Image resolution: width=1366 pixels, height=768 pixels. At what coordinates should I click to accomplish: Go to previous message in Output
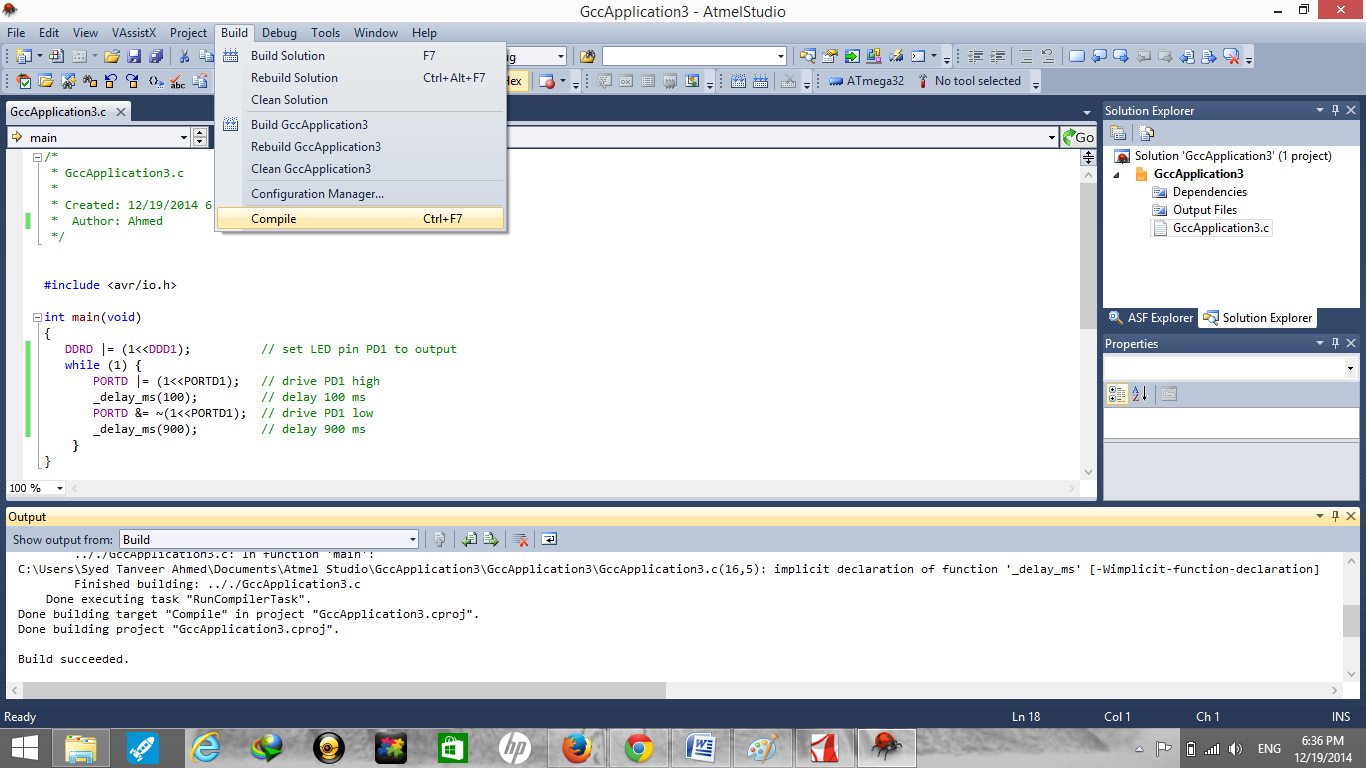[469, 539]
